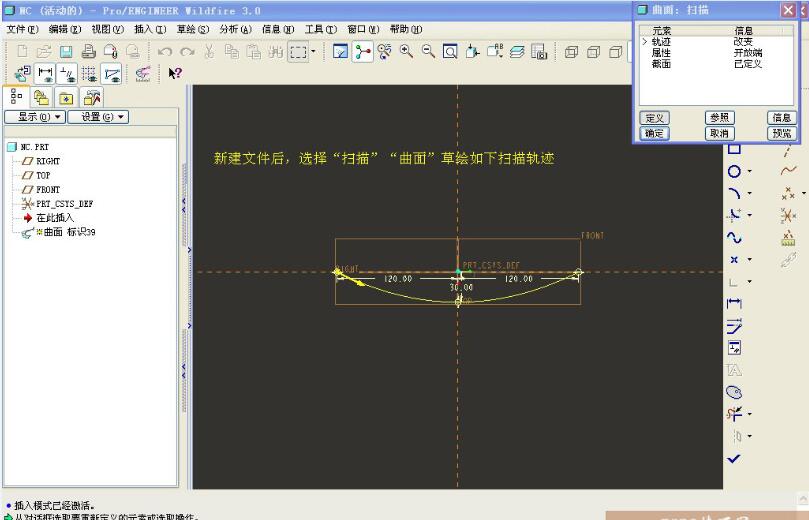Click the create new file icon
The width and height of the screenshot is (809, 520).
click(22, 52)
